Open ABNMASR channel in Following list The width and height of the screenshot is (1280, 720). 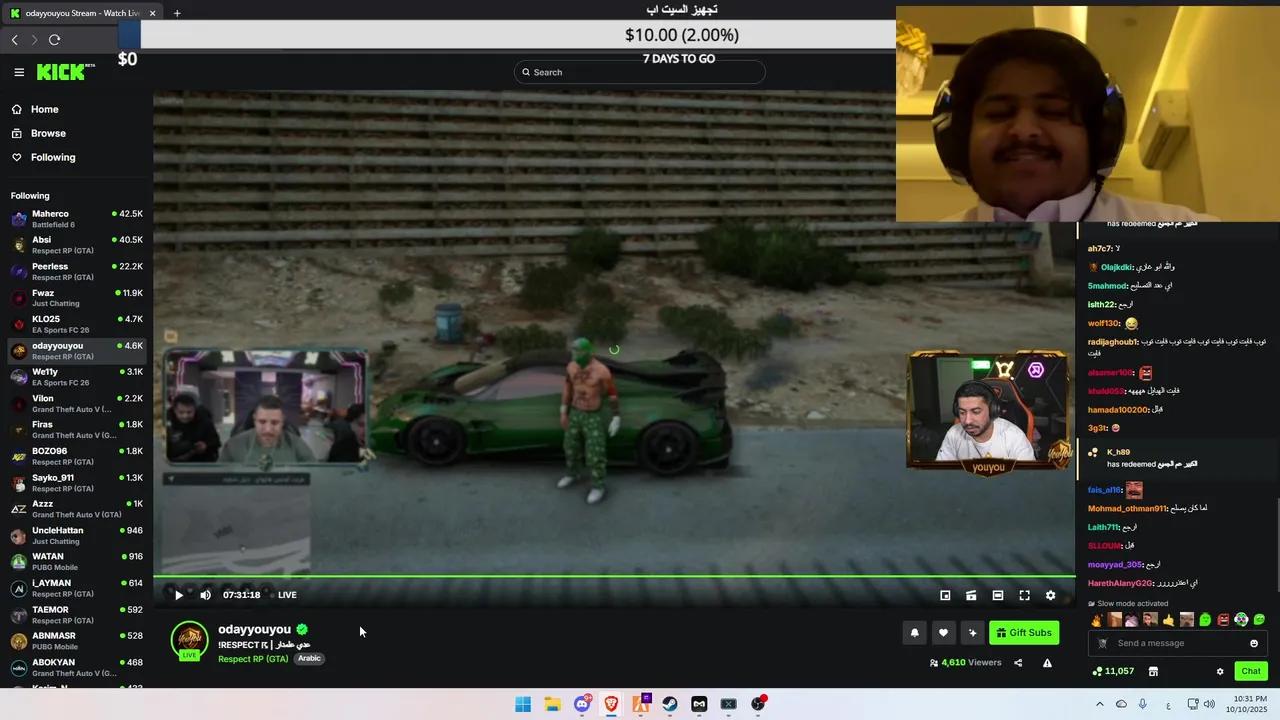coord(77,641)
